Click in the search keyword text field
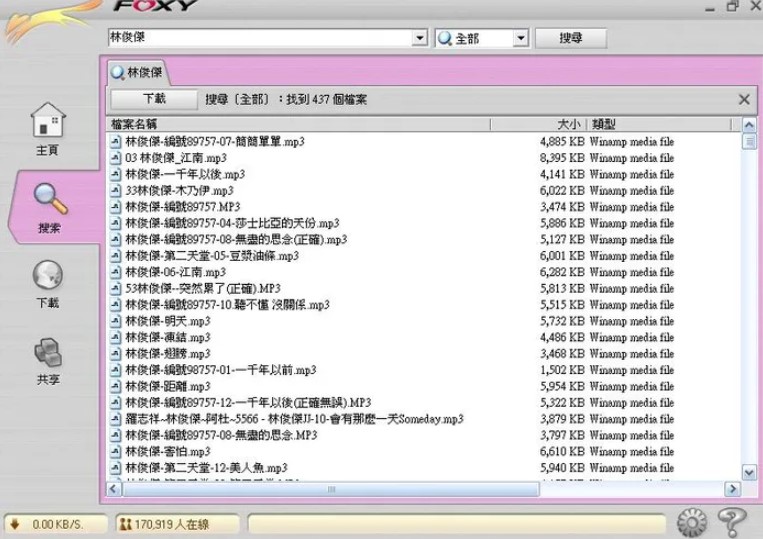 260,38
